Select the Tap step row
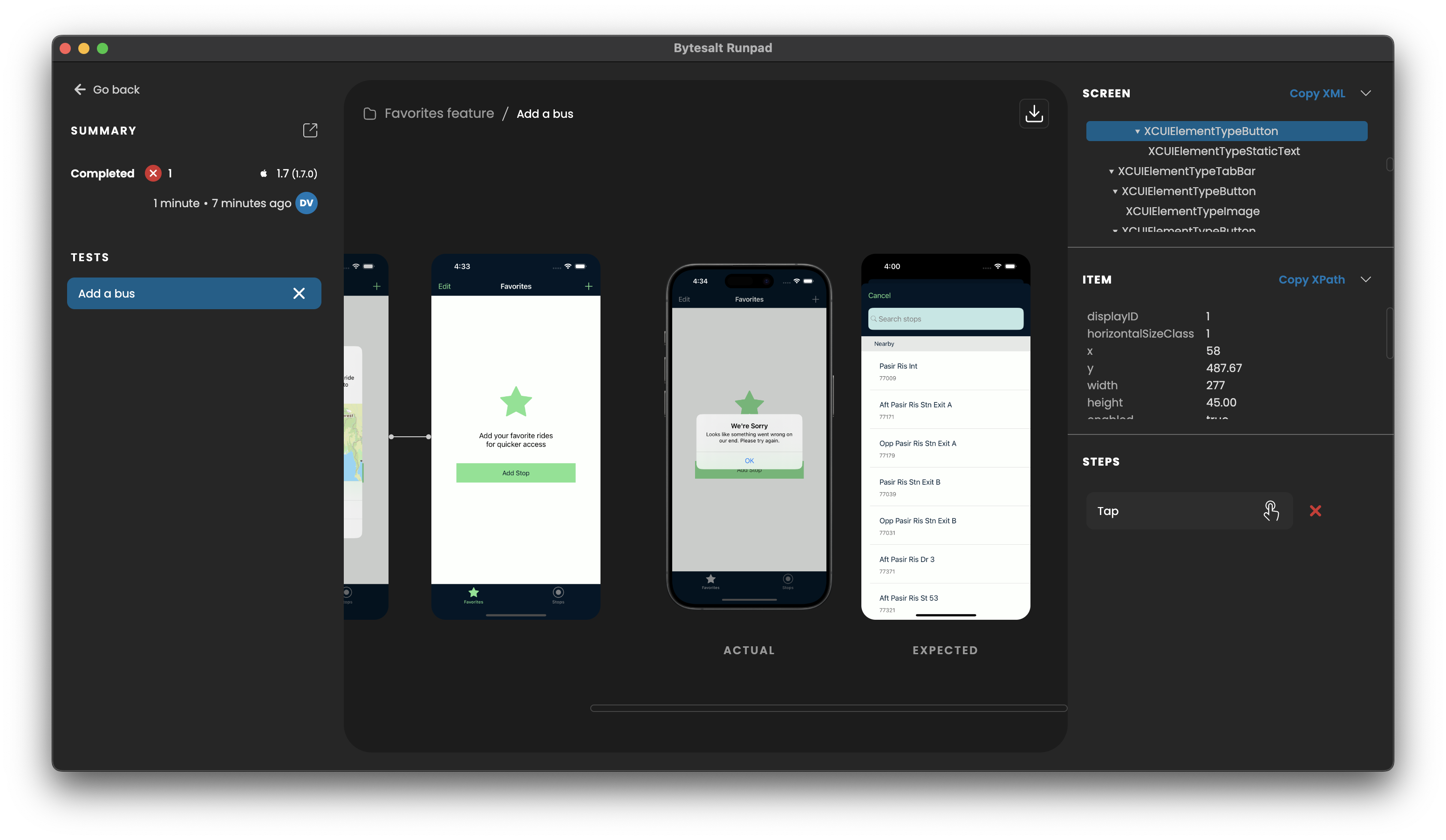The height and width of the screenshot is (840, 1446). [x=1189, y=511]
